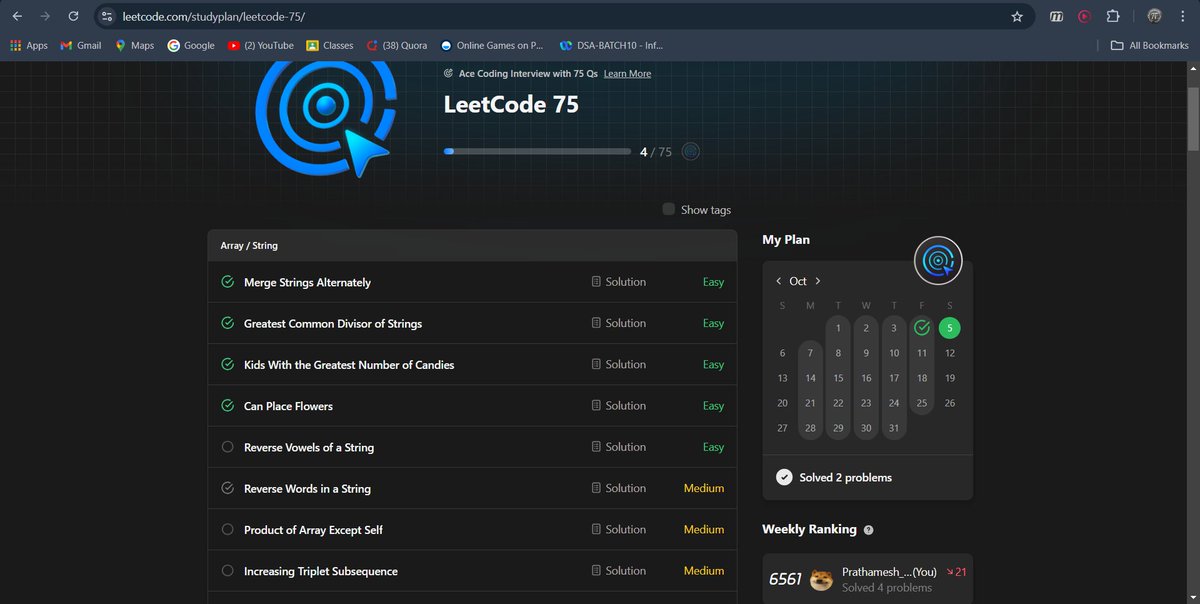Open the browser profile avatar
This screenshot has width=1200, height=604.
1154,16
